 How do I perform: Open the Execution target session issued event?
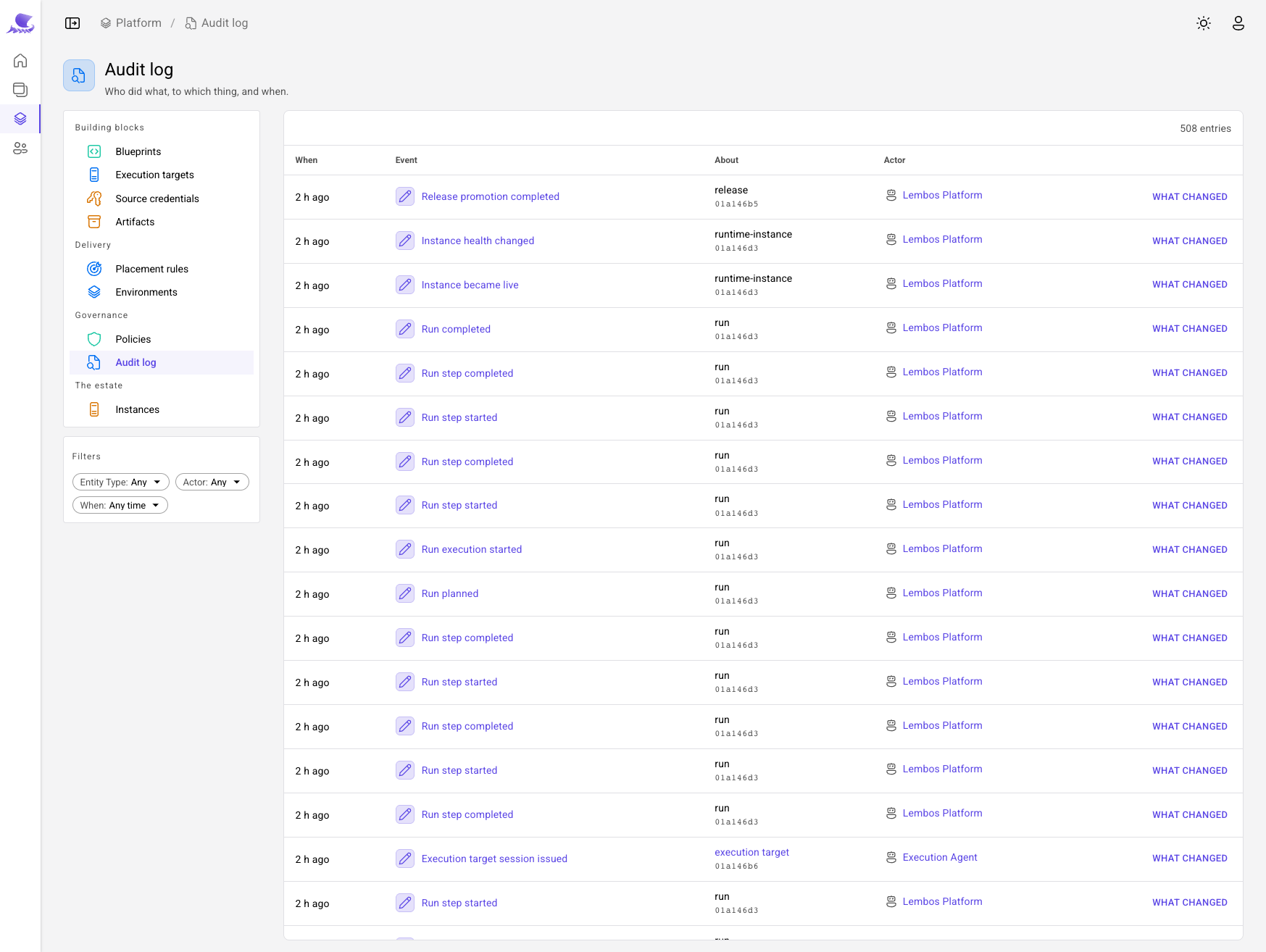pyautogui.click(x=494, y=859)
